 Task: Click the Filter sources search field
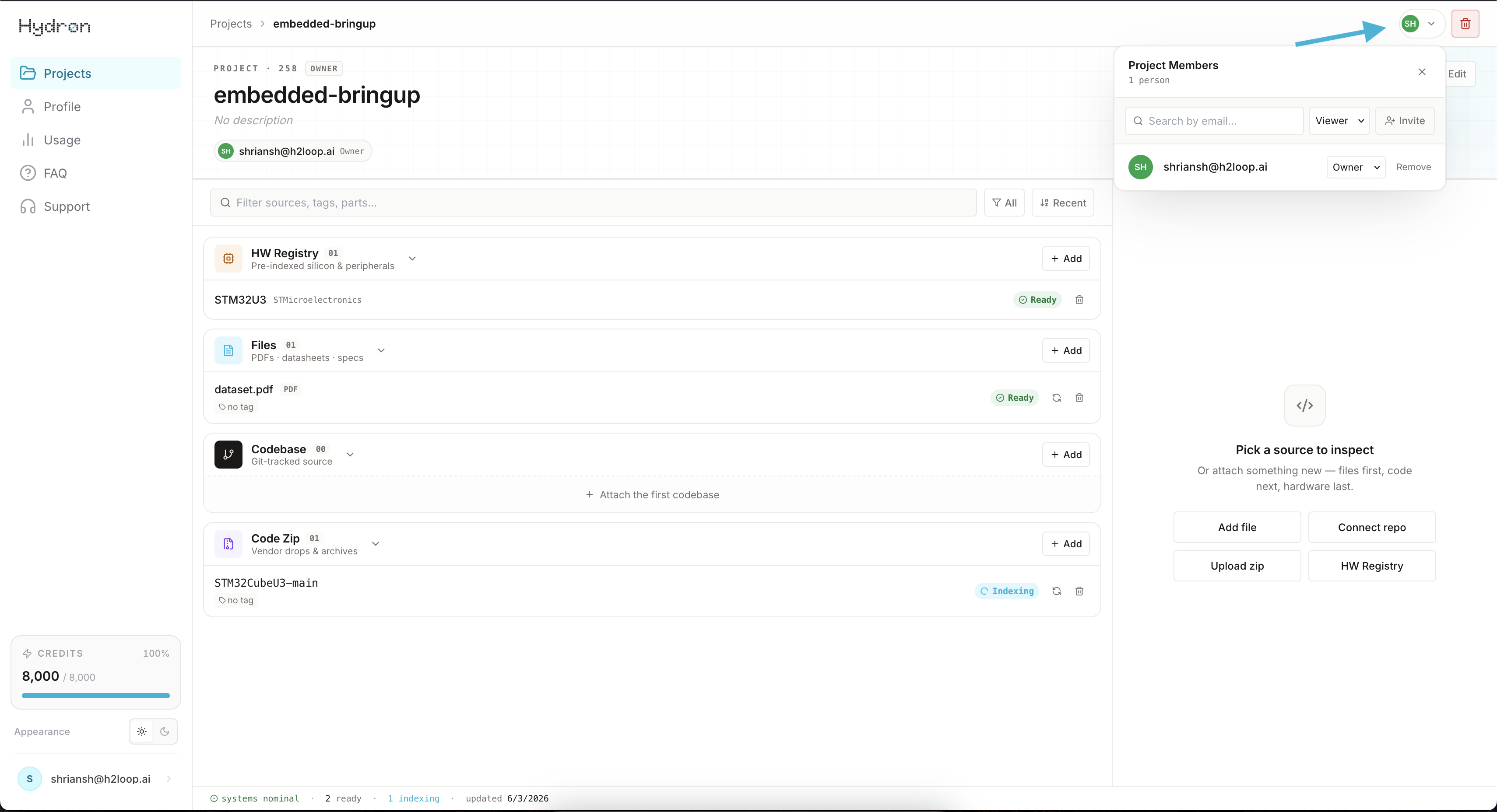point(593,203)
